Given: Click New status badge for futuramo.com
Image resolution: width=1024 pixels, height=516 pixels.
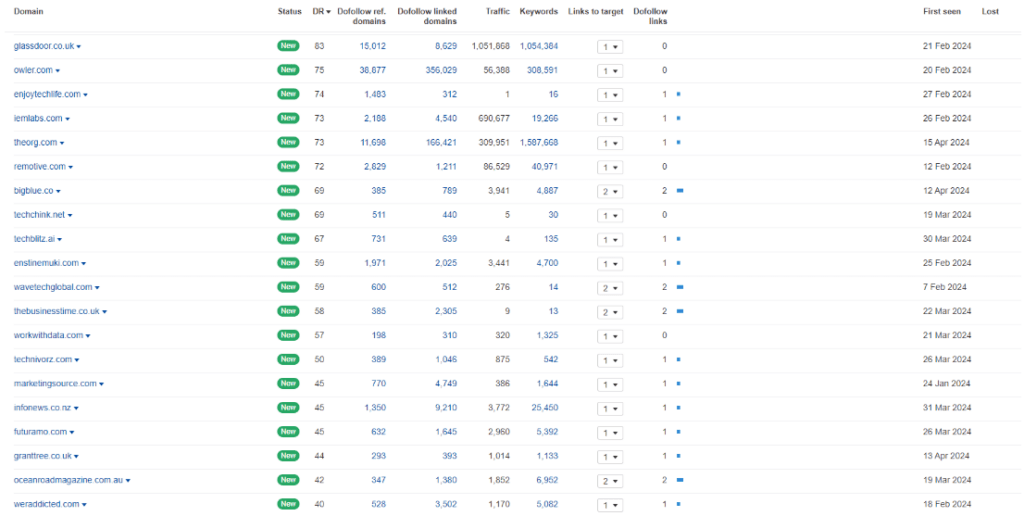Looking at the screenshot, I should pos(288,432).
